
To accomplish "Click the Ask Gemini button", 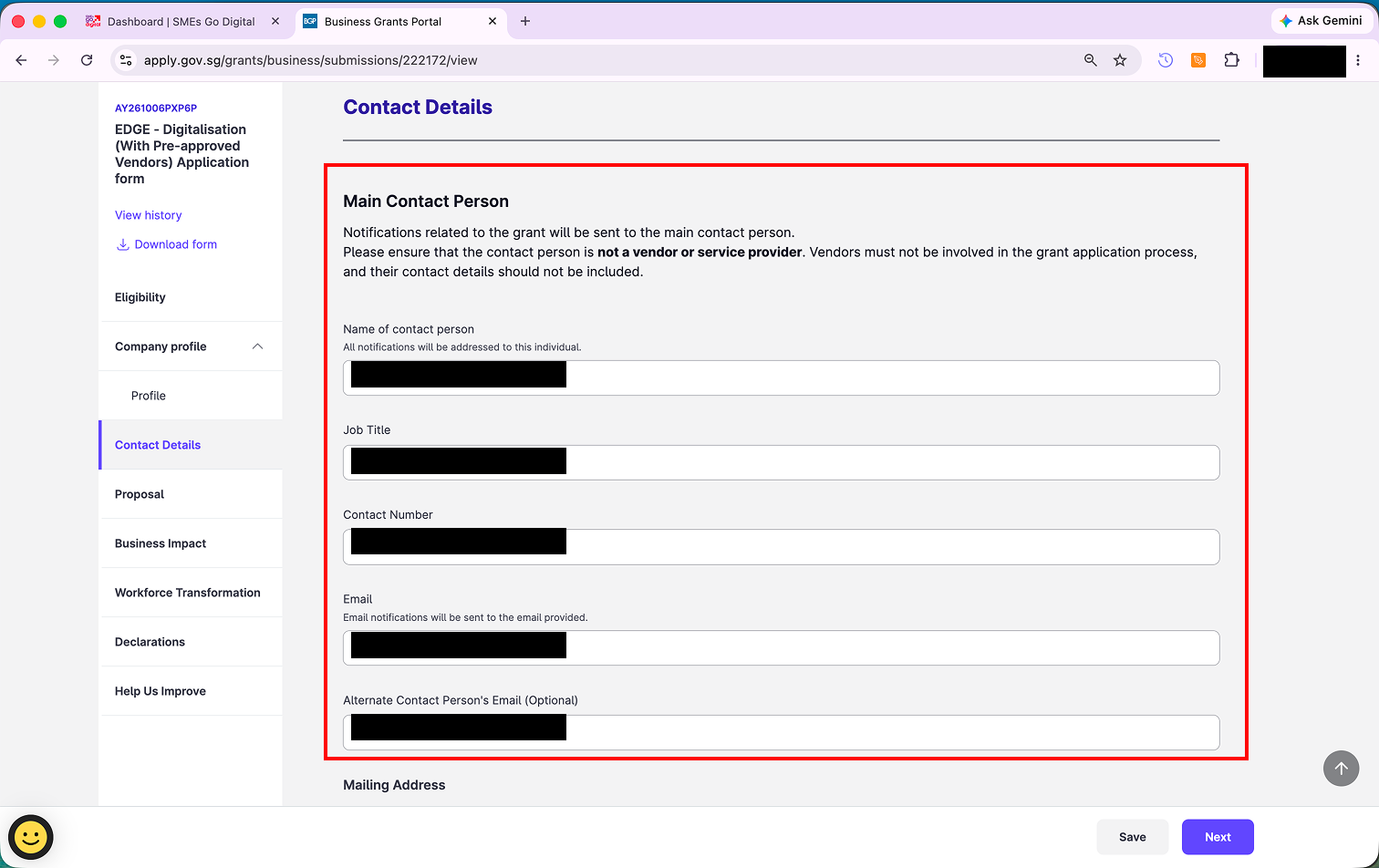I will (1322, 21).
